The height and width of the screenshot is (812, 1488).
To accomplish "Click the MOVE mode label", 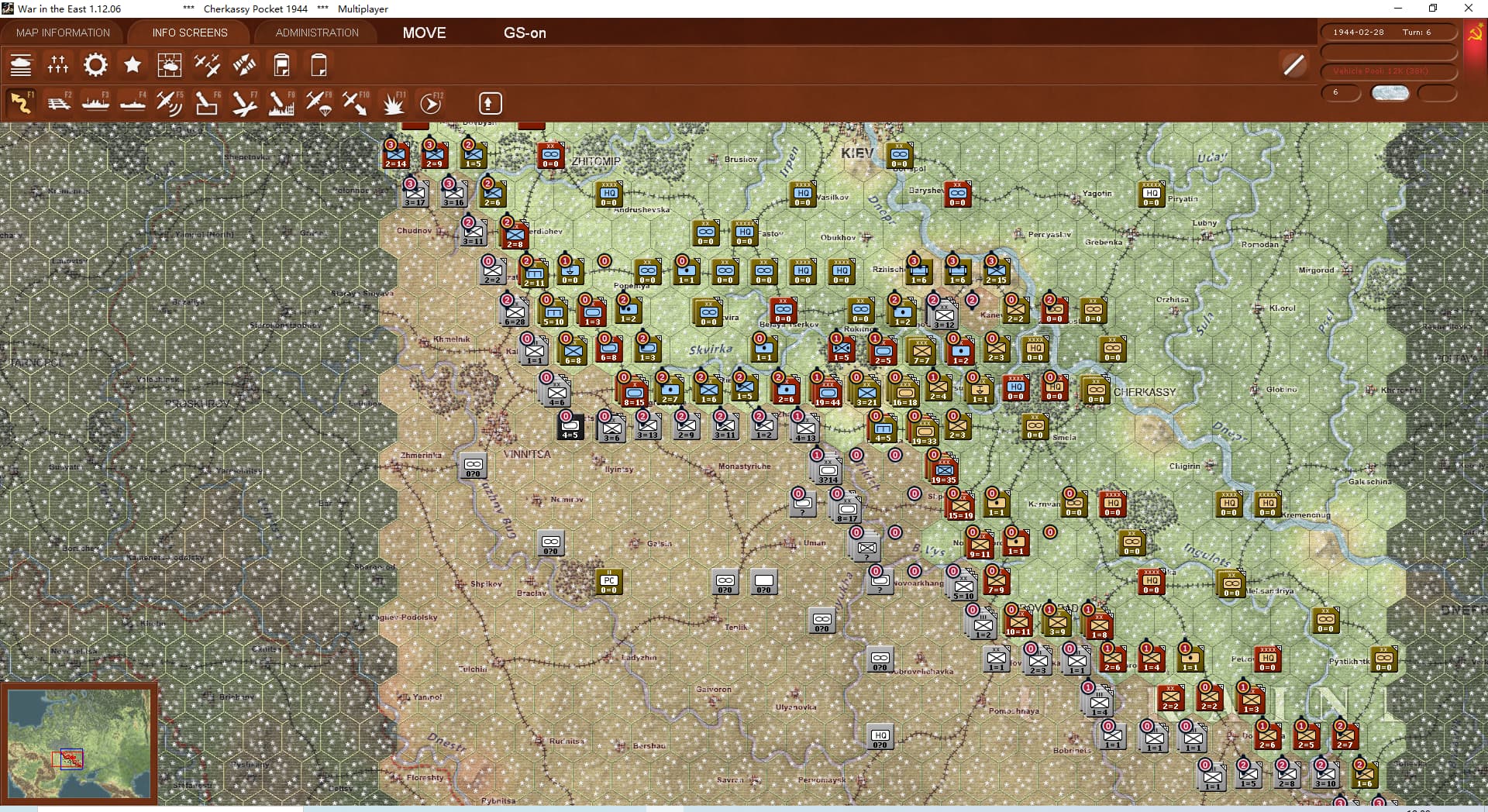I will click(424, 33).
